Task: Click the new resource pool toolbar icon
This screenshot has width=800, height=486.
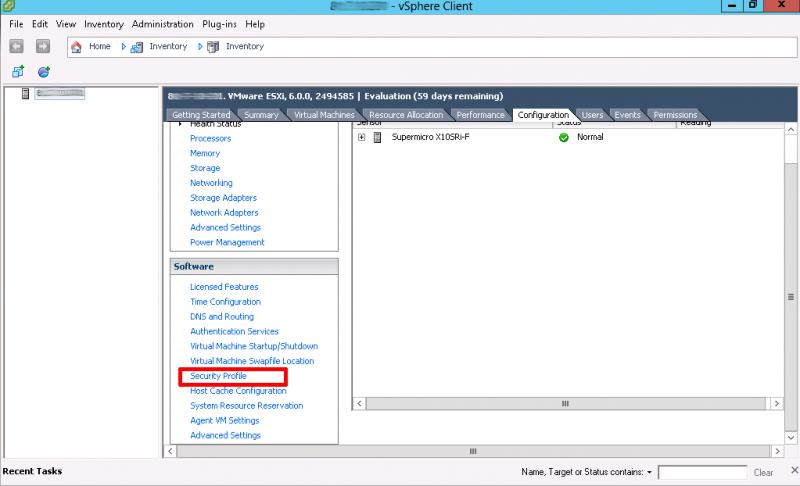Action: click(x=44, y=71)
